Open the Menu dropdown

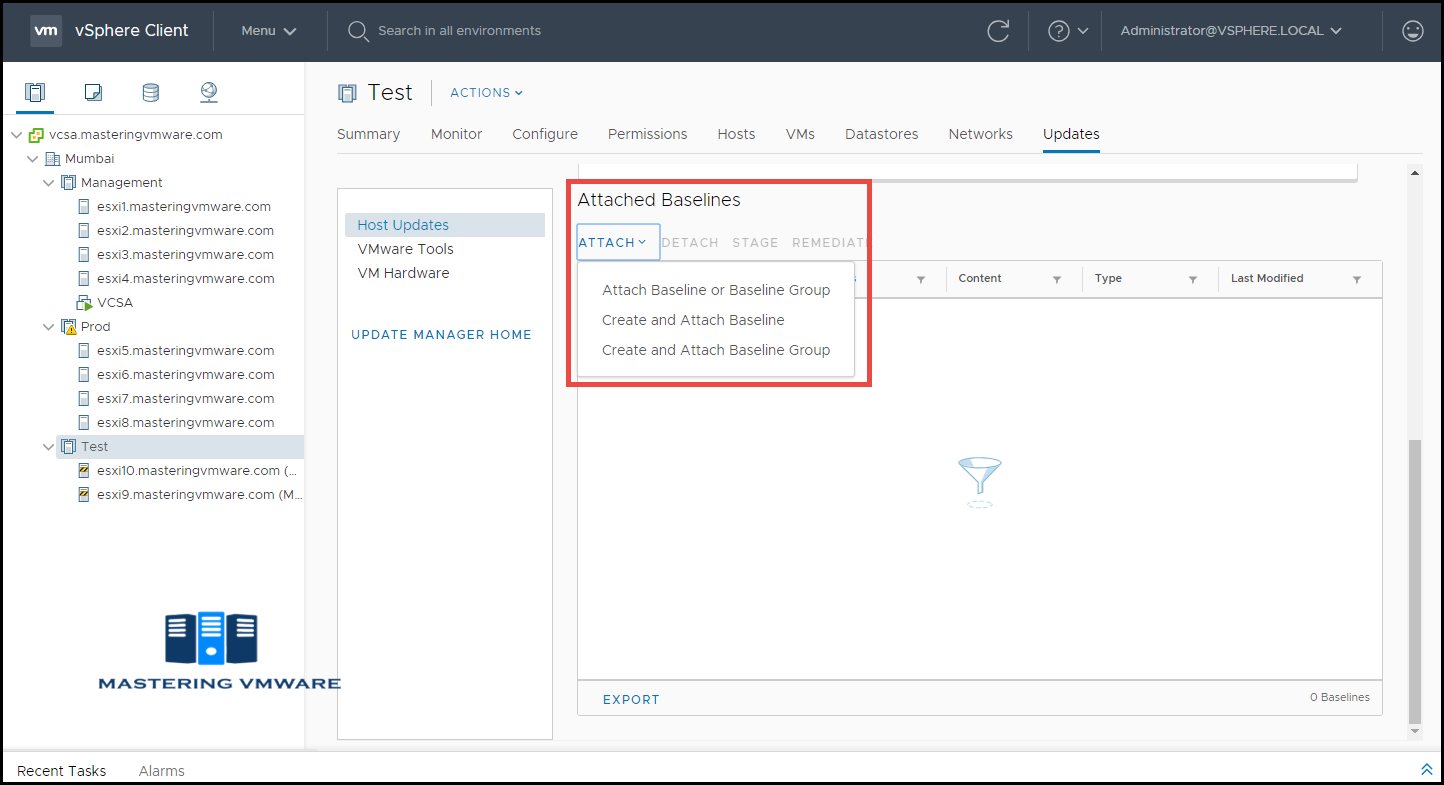269,31
